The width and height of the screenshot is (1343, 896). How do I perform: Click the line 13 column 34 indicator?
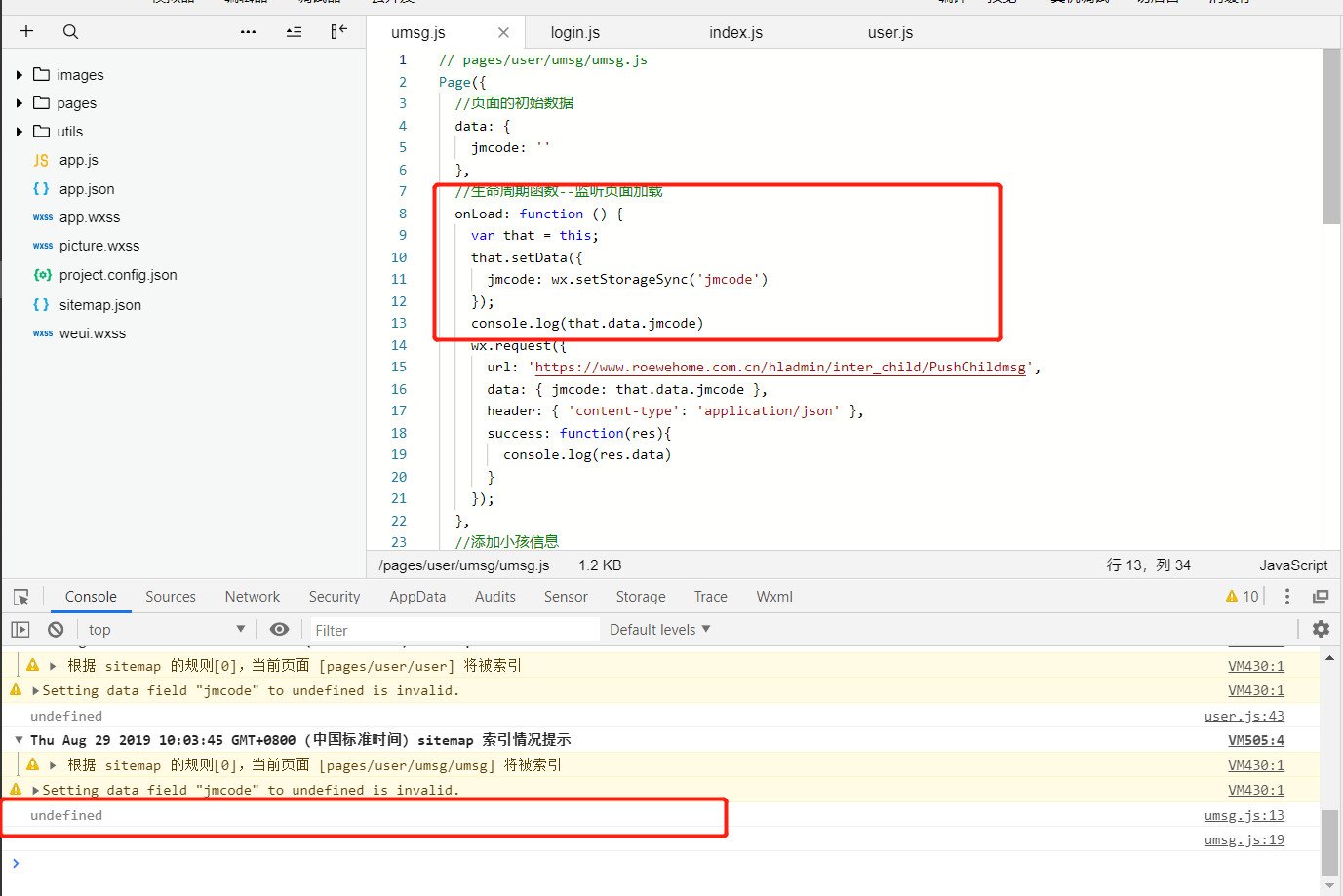click(x=1149, y=565)
